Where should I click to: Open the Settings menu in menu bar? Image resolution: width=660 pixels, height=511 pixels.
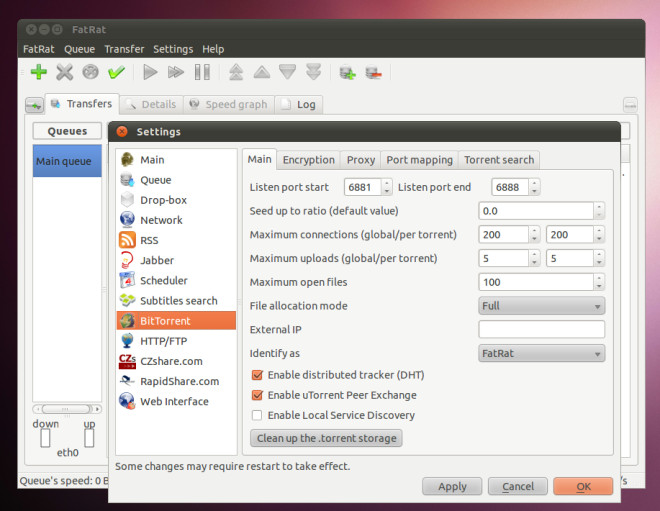(173, 49)
